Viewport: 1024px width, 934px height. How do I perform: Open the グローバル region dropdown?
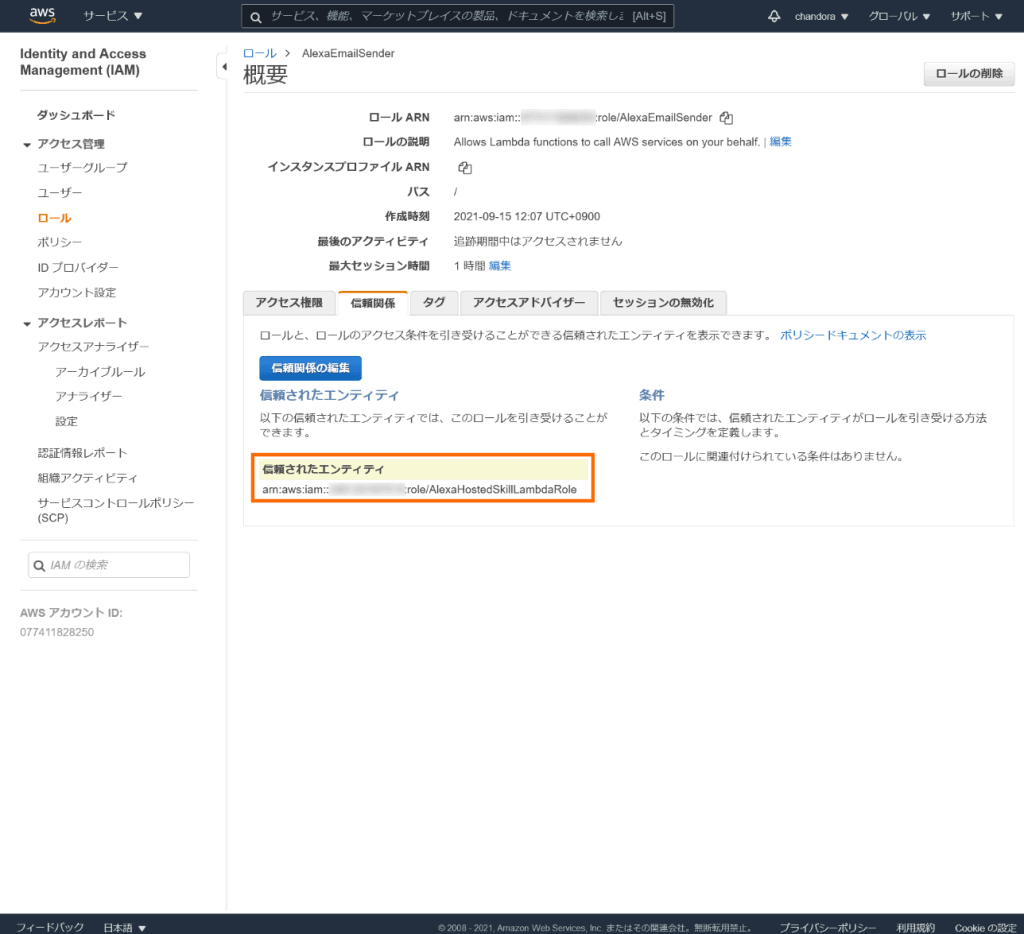tap(899, 16)
